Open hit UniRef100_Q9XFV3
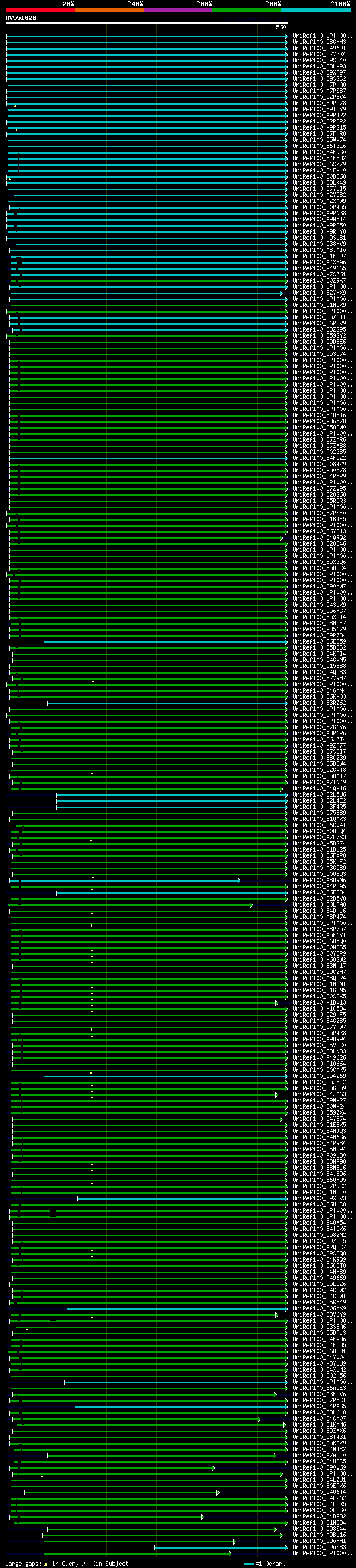The height and width of the screenshot is (1568, 356). pyautogui.click(x=319, y=1199)
